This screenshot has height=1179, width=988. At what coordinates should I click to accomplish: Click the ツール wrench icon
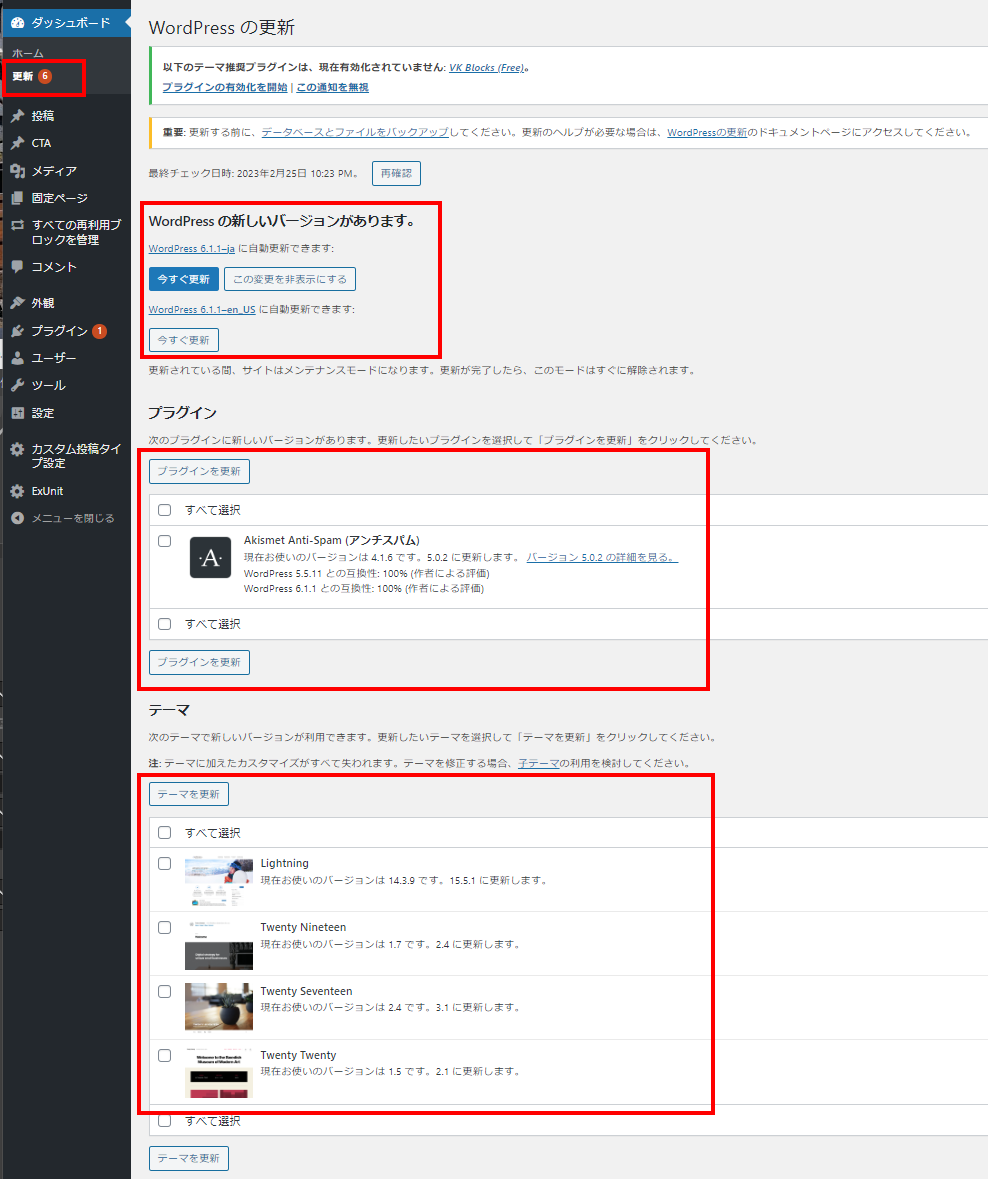pyautogui.click(x=17, y=385)
